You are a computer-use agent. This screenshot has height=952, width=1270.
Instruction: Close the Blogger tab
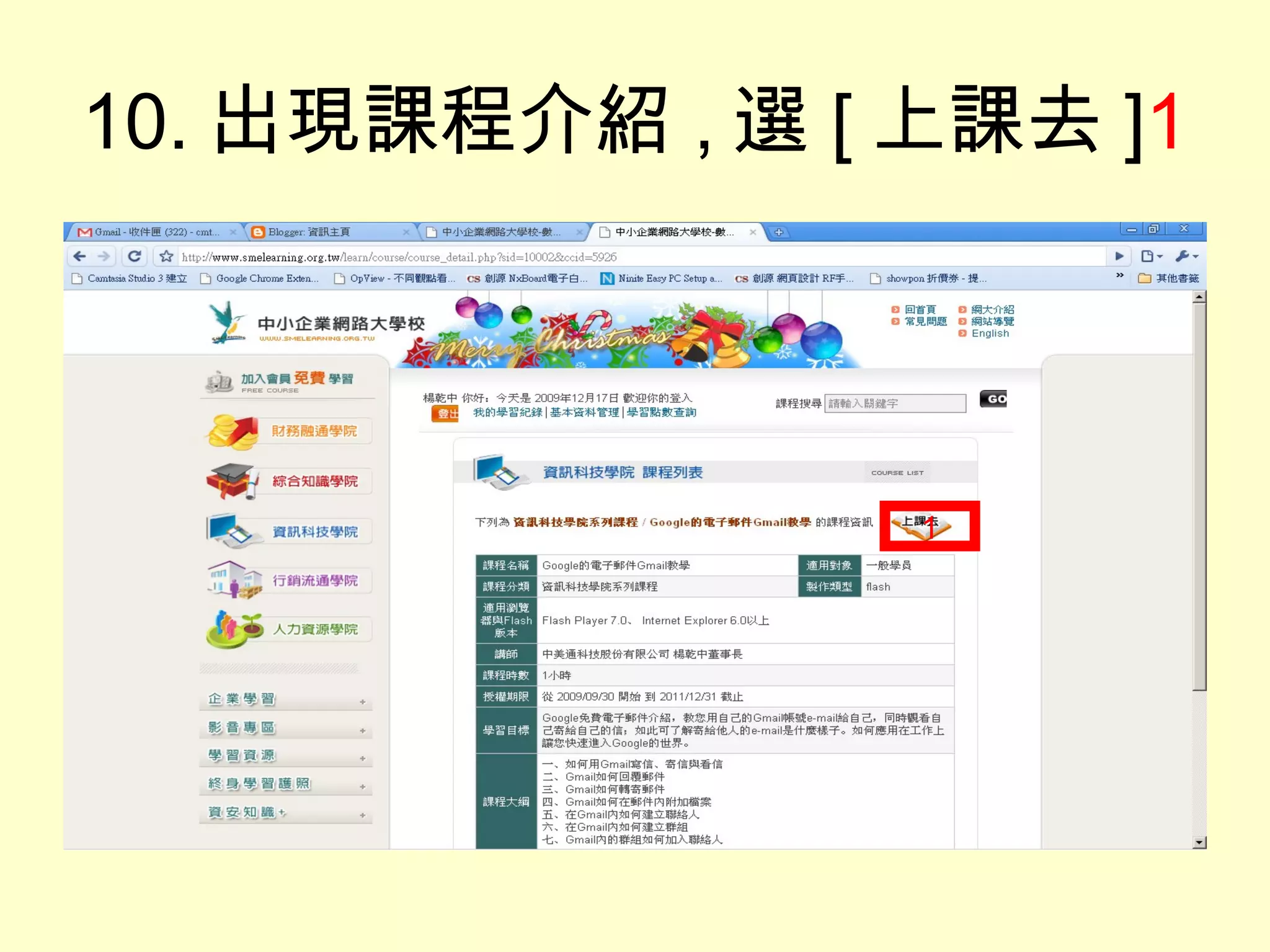(406, 232)
